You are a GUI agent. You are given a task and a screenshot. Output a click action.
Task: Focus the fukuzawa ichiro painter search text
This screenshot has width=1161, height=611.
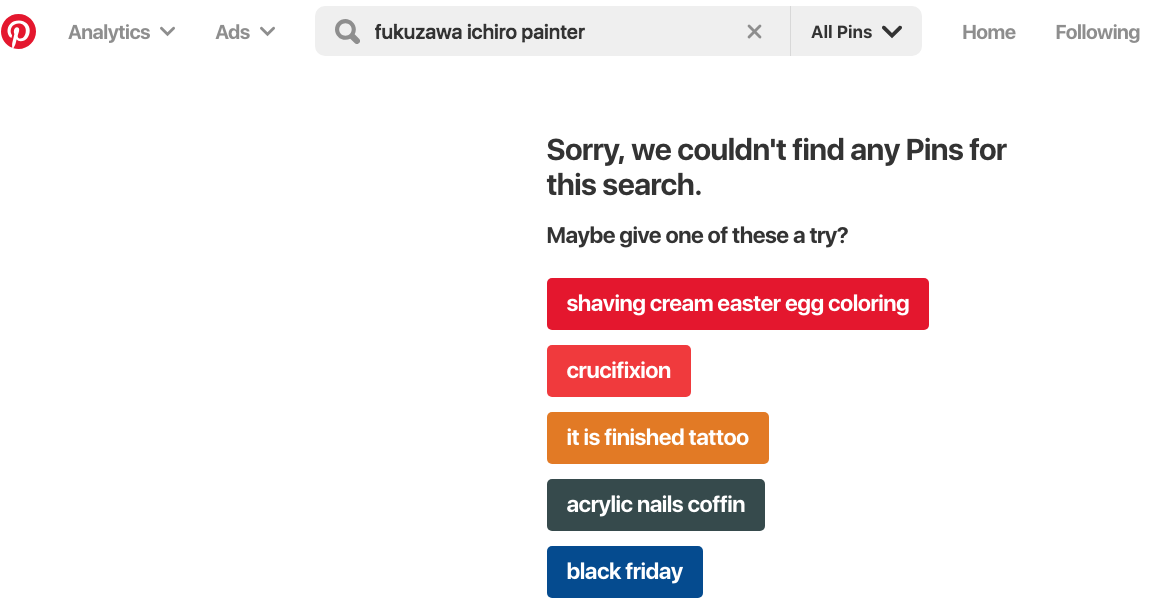(479, 32)
